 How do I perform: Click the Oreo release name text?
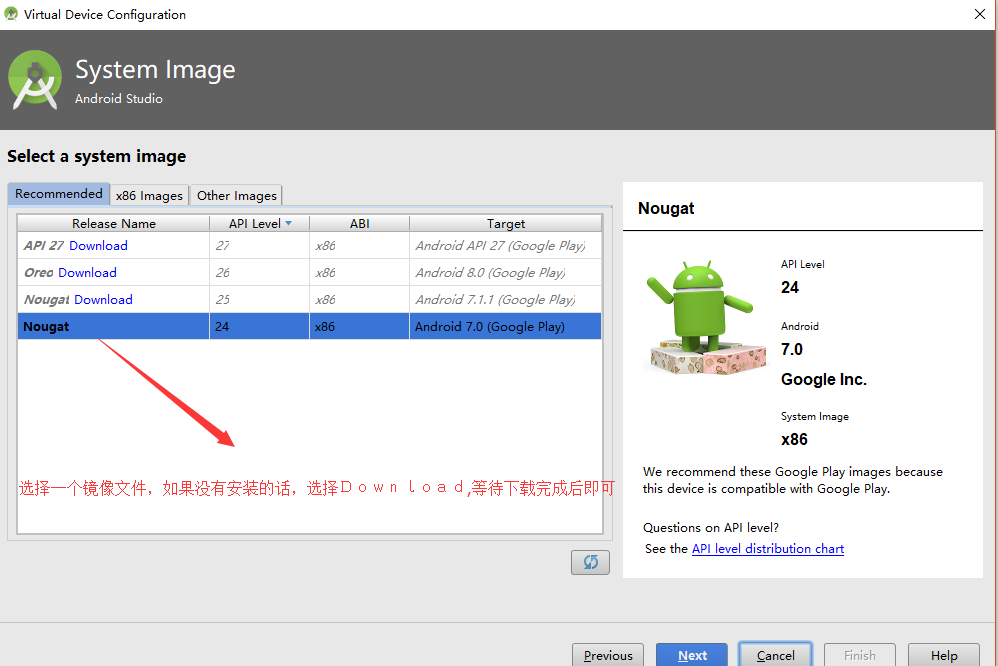click(39, 273)
